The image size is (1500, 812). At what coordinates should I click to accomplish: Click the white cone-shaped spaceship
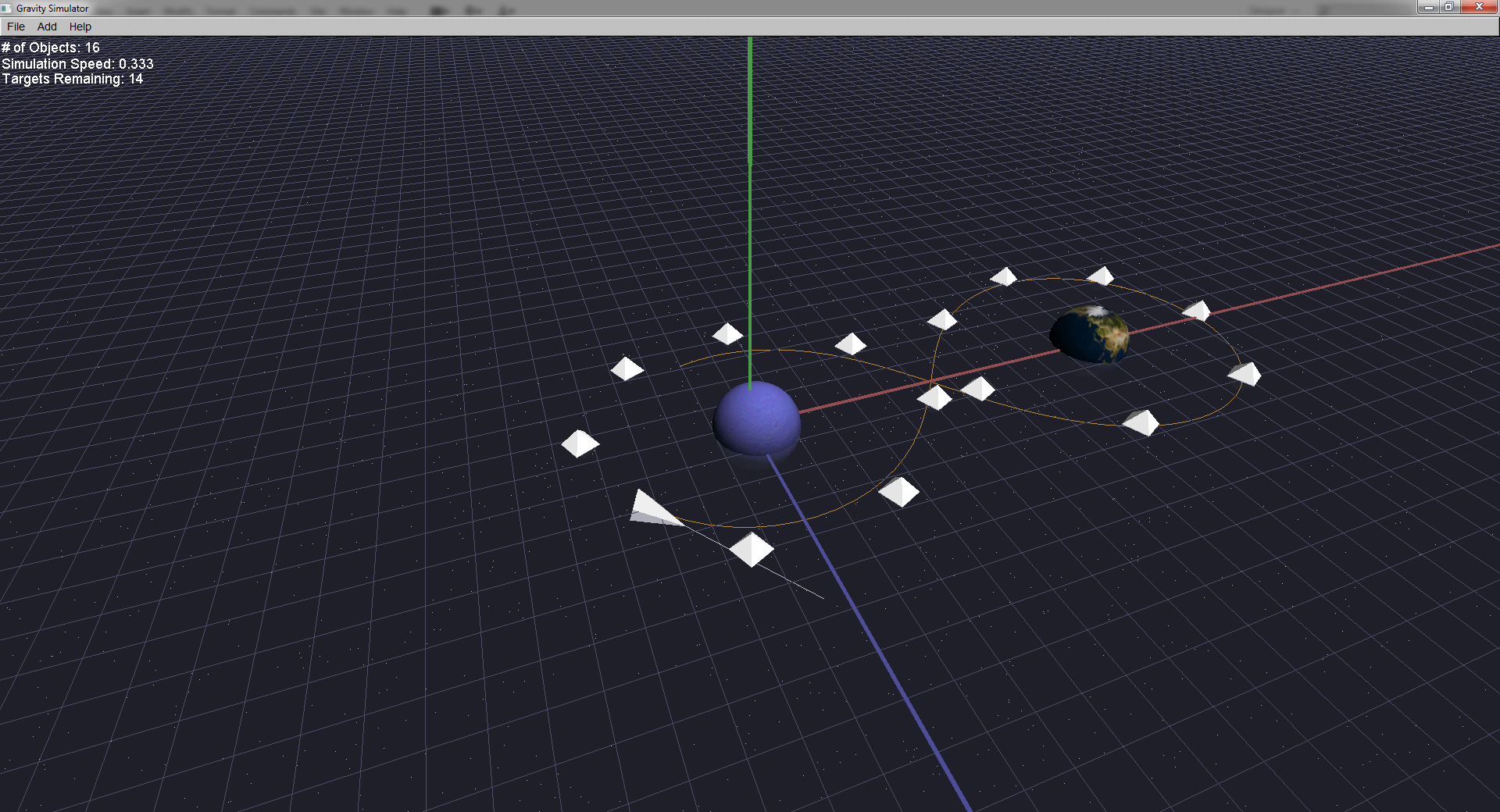coord(652,509)
